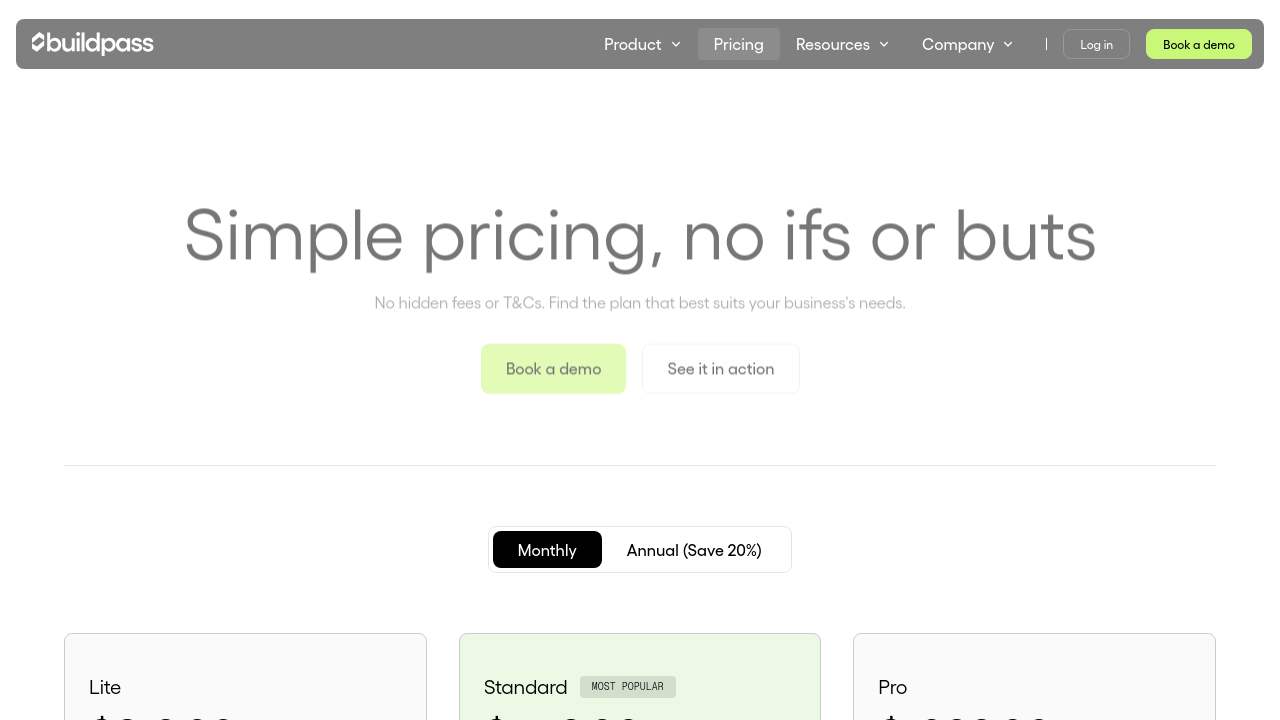Image resolution: width=1280 pixels, height=720 pixels.
Task: Click the Standard plan heading
Action: tap(525, 687)
